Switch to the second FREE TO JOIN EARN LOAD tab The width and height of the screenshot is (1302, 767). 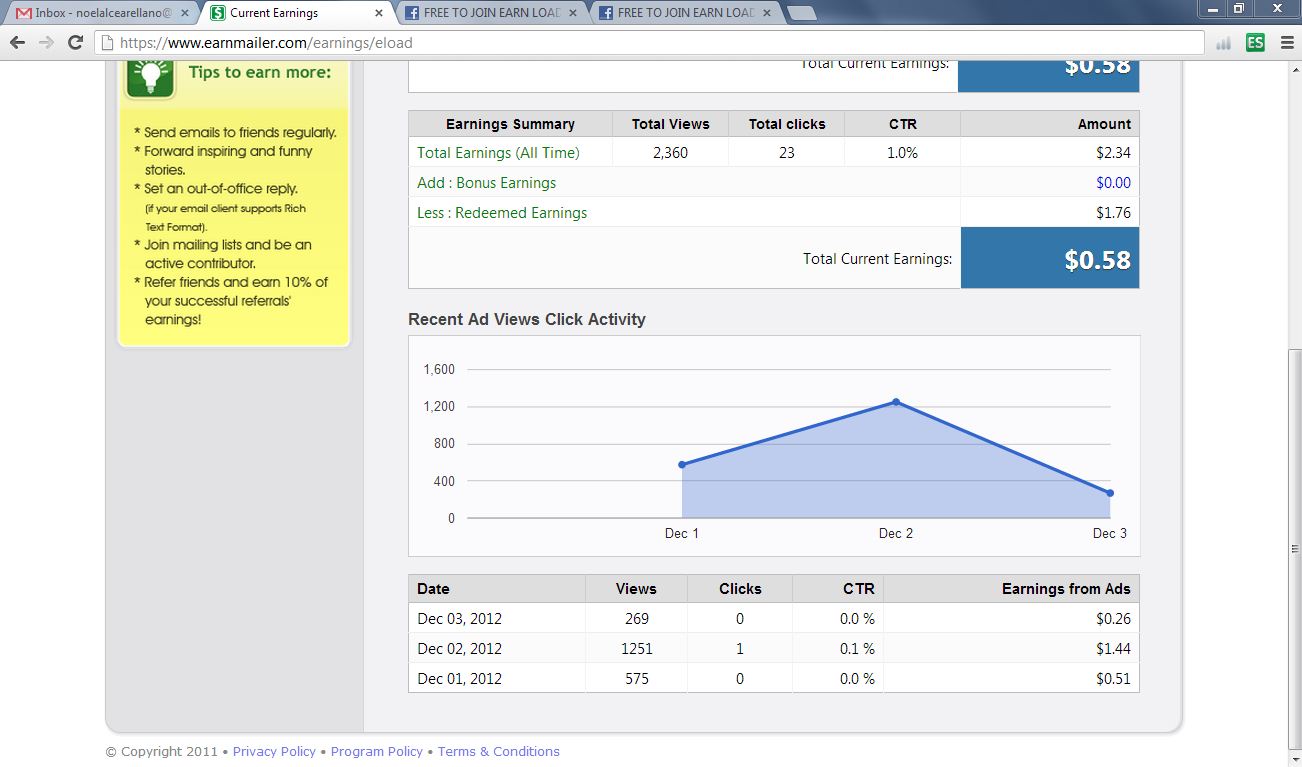coord(685,13)
